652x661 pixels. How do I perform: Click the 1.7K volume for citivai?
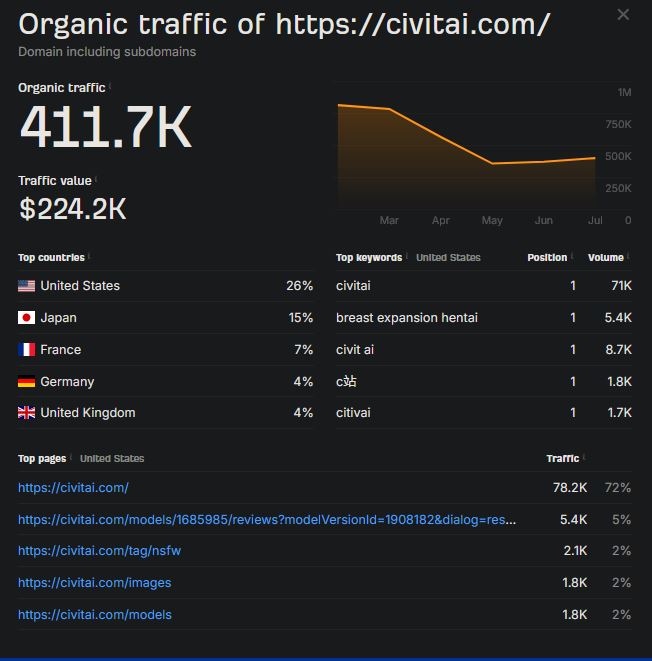(x=620, y=413)
